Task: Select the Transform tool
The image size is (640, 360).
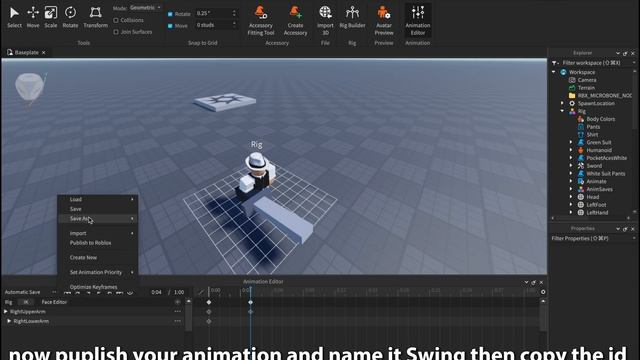Action: (96, 17)
